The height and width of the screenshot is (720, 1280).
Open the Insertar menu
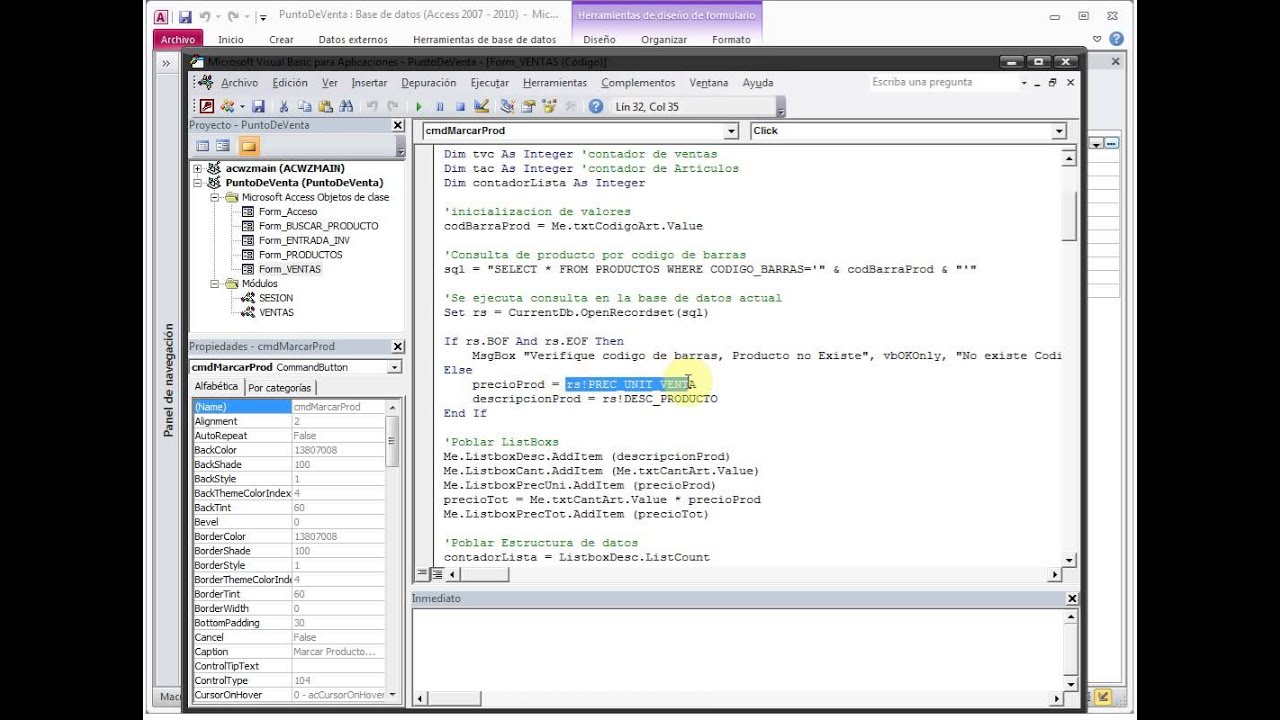click(369, 83)
